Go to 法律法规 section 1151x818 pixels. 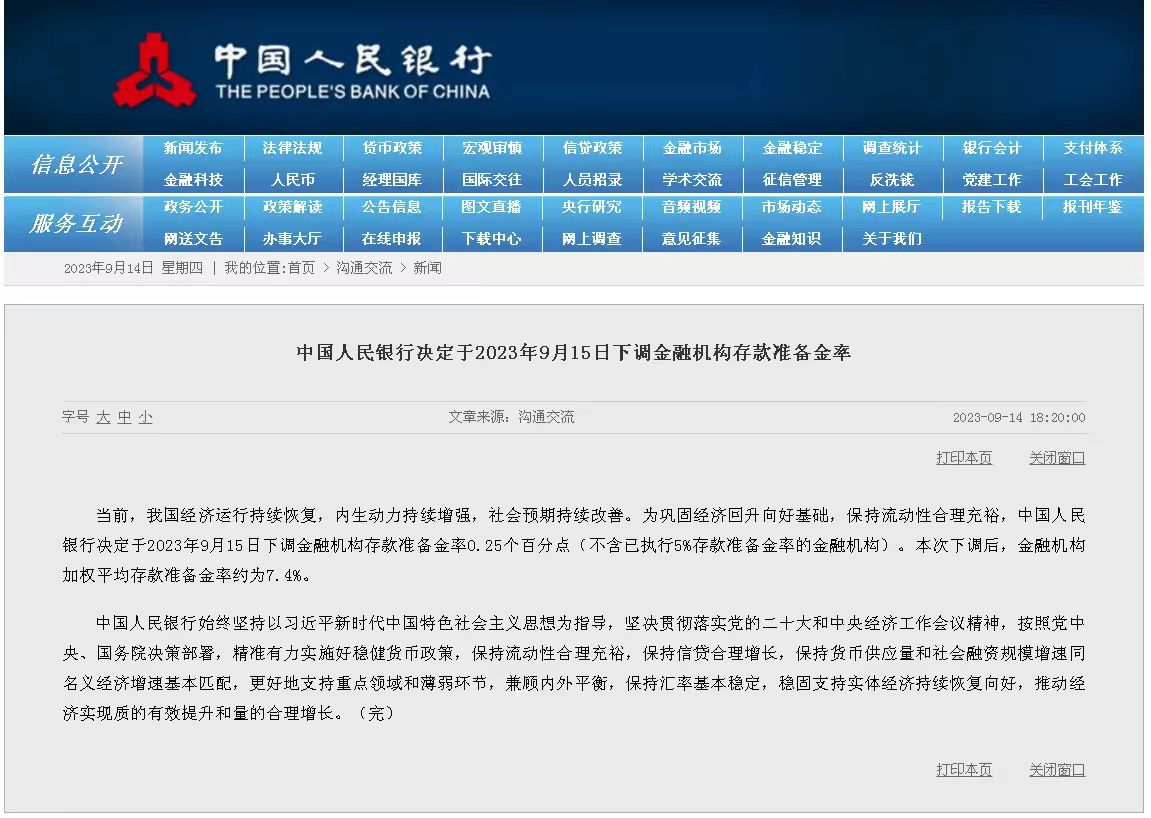point(292,148)
